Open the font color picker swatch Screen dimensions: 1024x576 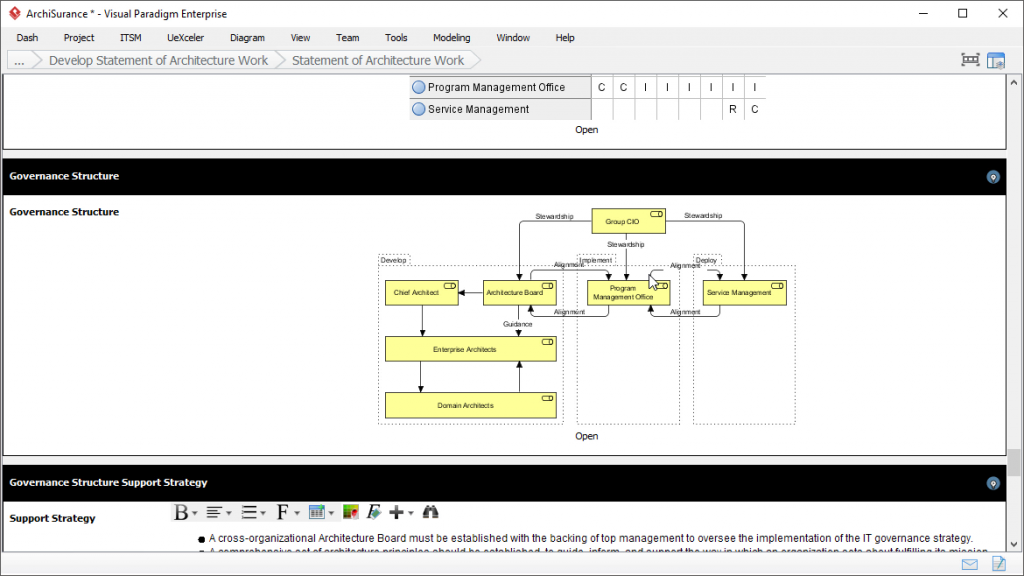tap(350, 512)
